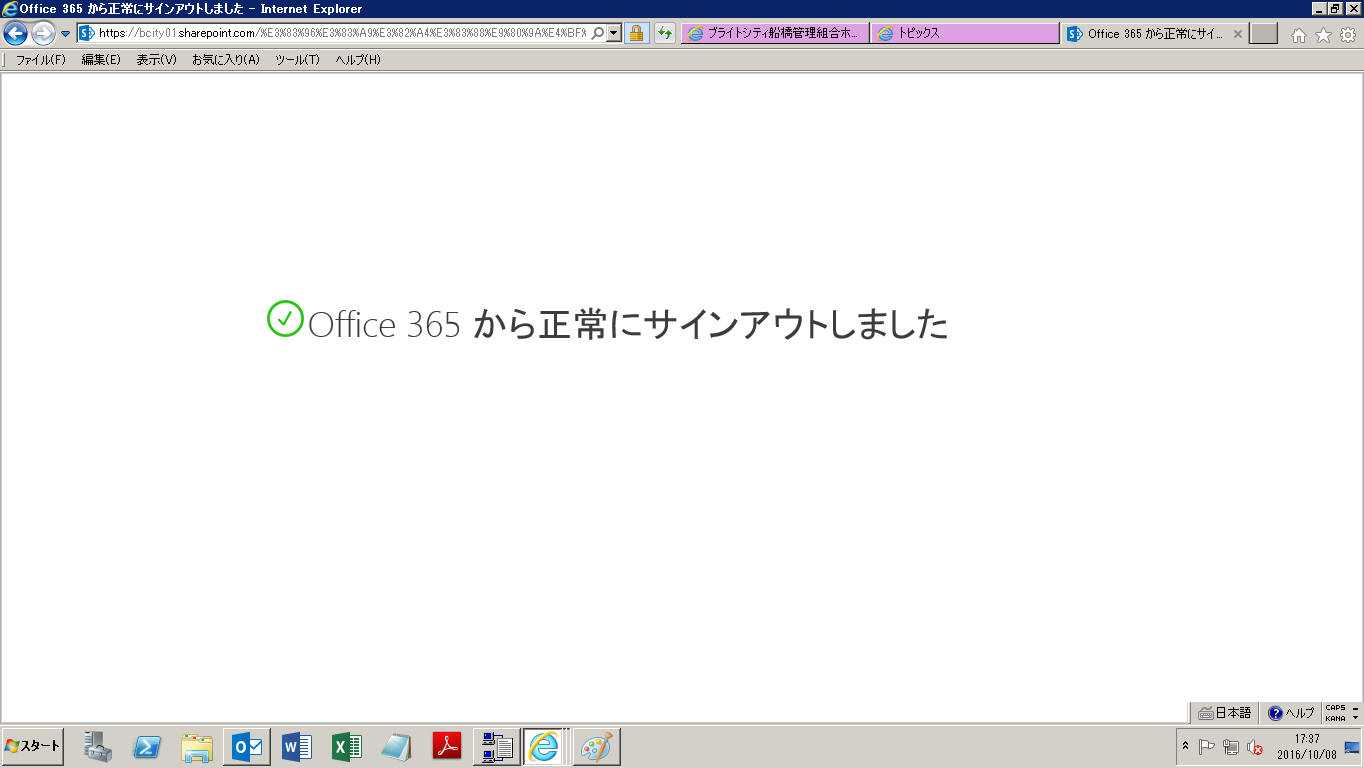Launch PowerShell from taskbar
This screenshot has height=768, width=1364.
point(147,747)
